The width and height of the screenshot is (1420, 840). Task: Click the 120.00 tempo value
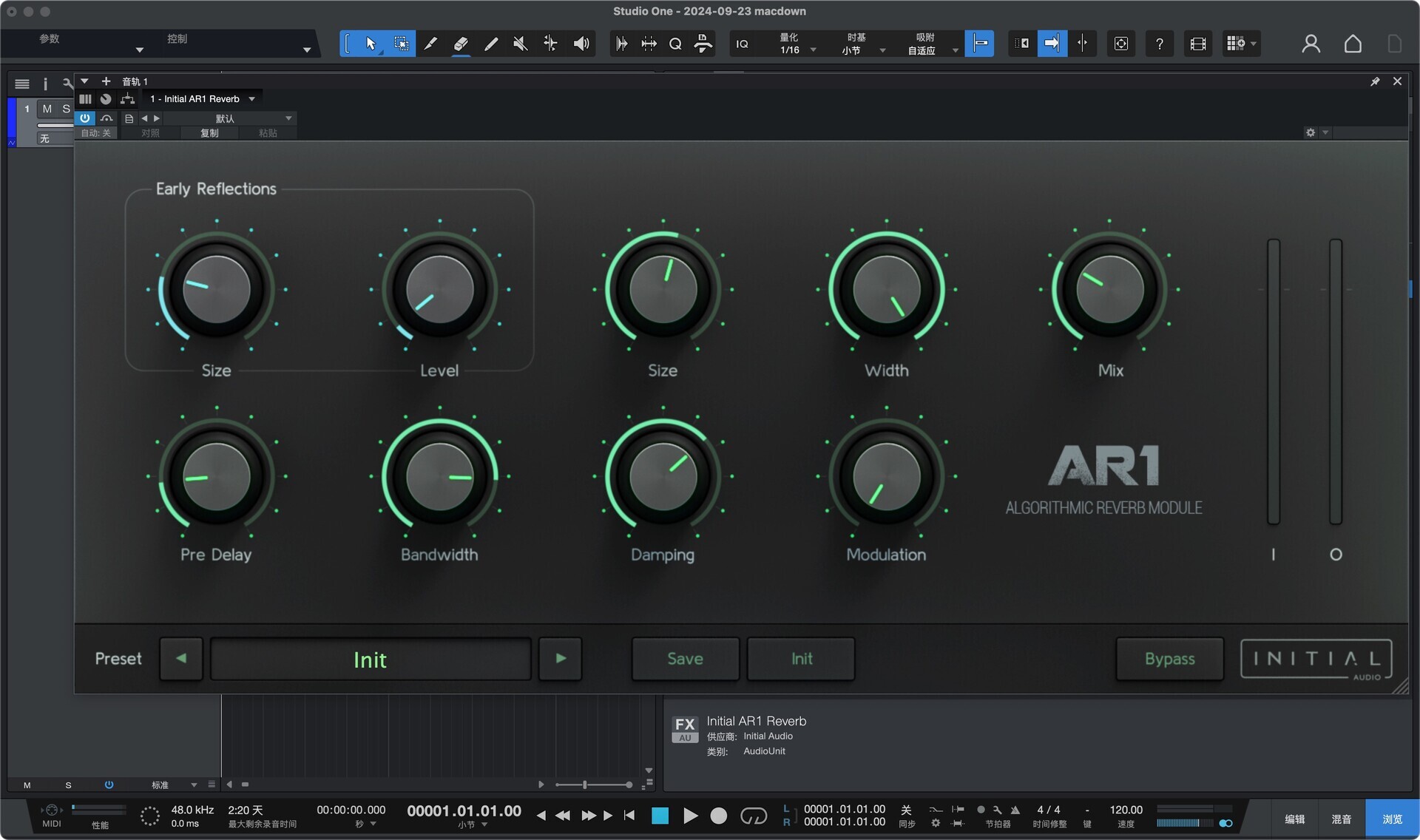pos(1126,810)
